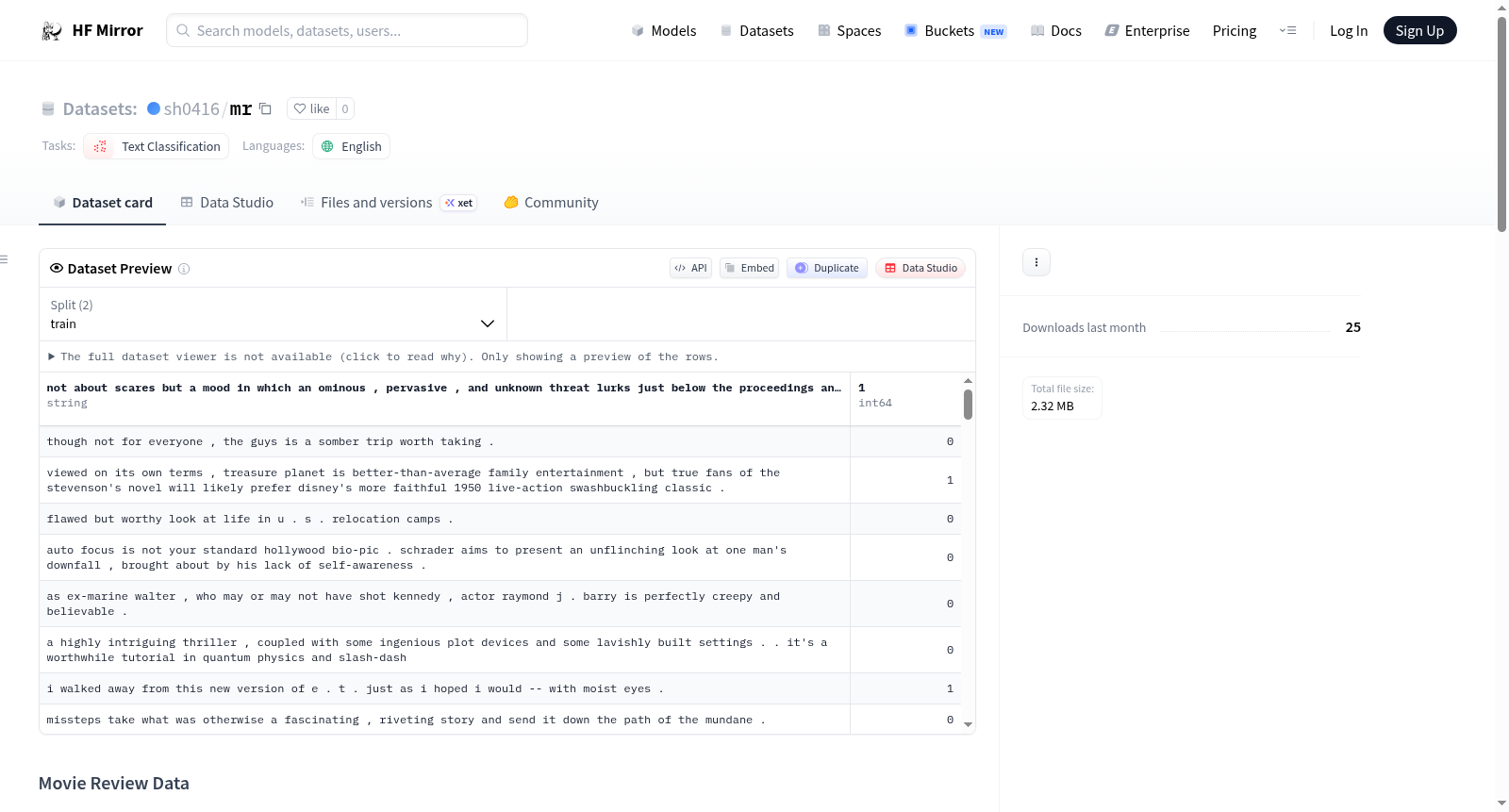Viewport: 1509px width, 812px height.
Task: Click the page vertical scrollbar
Action: point(1501,123)
